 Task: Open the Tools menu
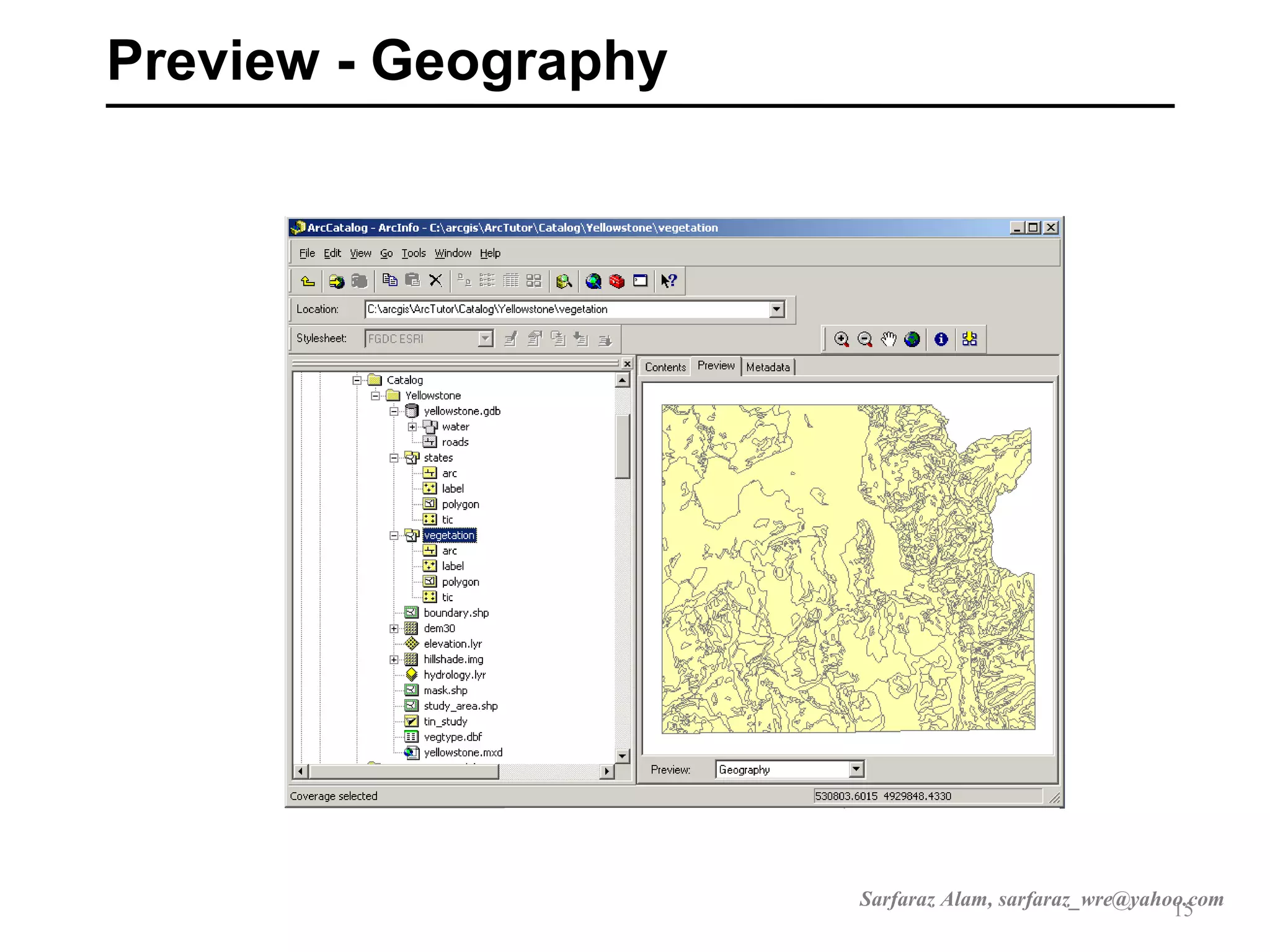[414, 253]
